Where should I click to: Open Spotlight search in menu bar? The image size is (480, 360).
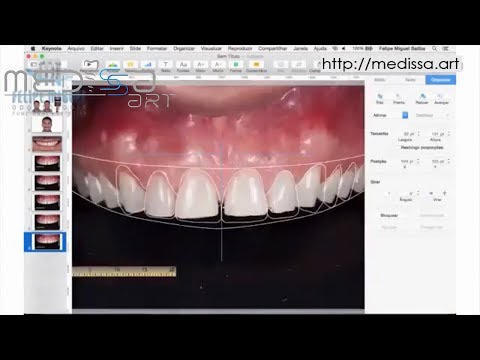pos(434,49)
